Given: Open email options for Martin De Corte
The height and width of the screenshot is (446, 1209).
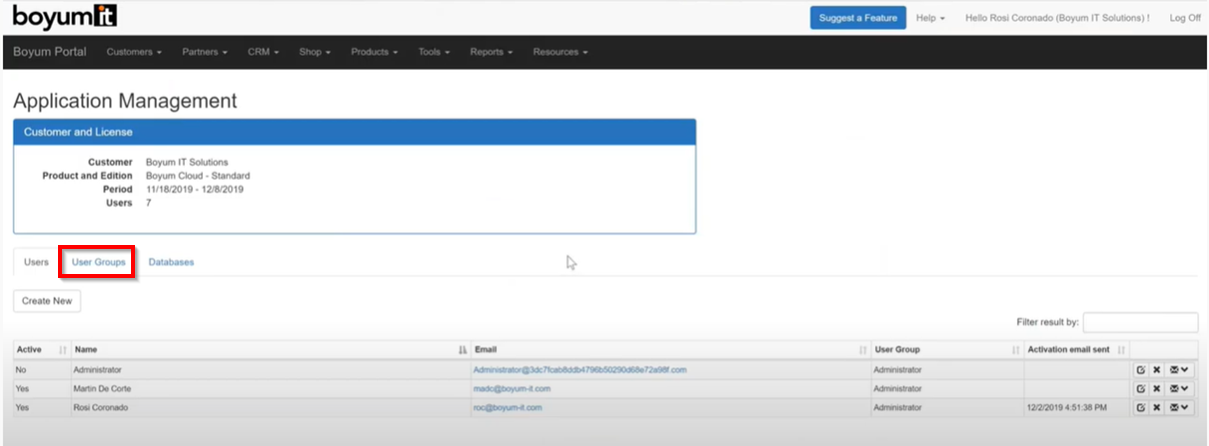Looking at the screenshot, I should 1179,389.
